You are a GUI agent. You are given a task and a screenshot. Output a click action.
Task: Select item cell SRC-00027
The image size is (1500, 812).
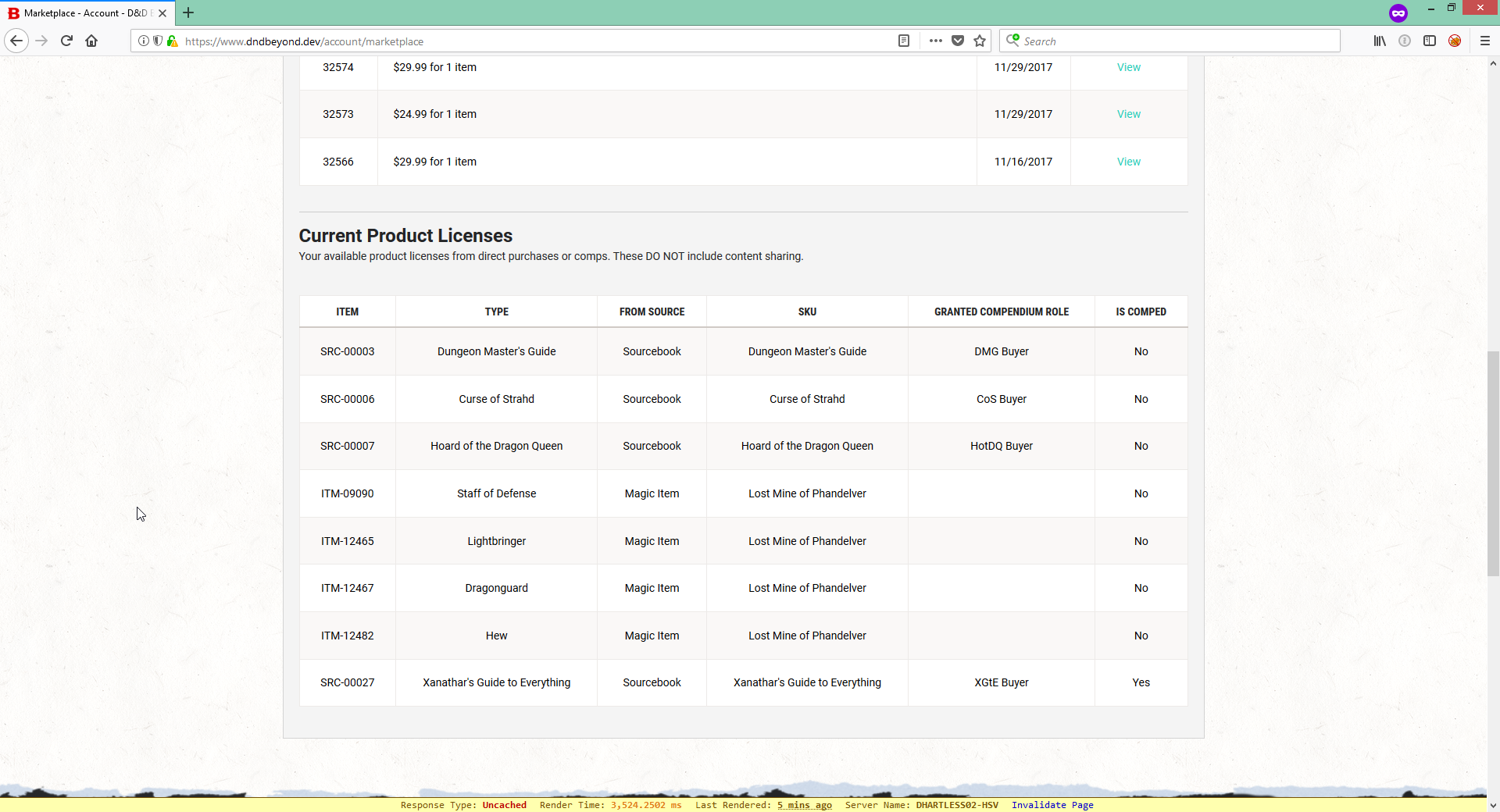click(347, 682)
